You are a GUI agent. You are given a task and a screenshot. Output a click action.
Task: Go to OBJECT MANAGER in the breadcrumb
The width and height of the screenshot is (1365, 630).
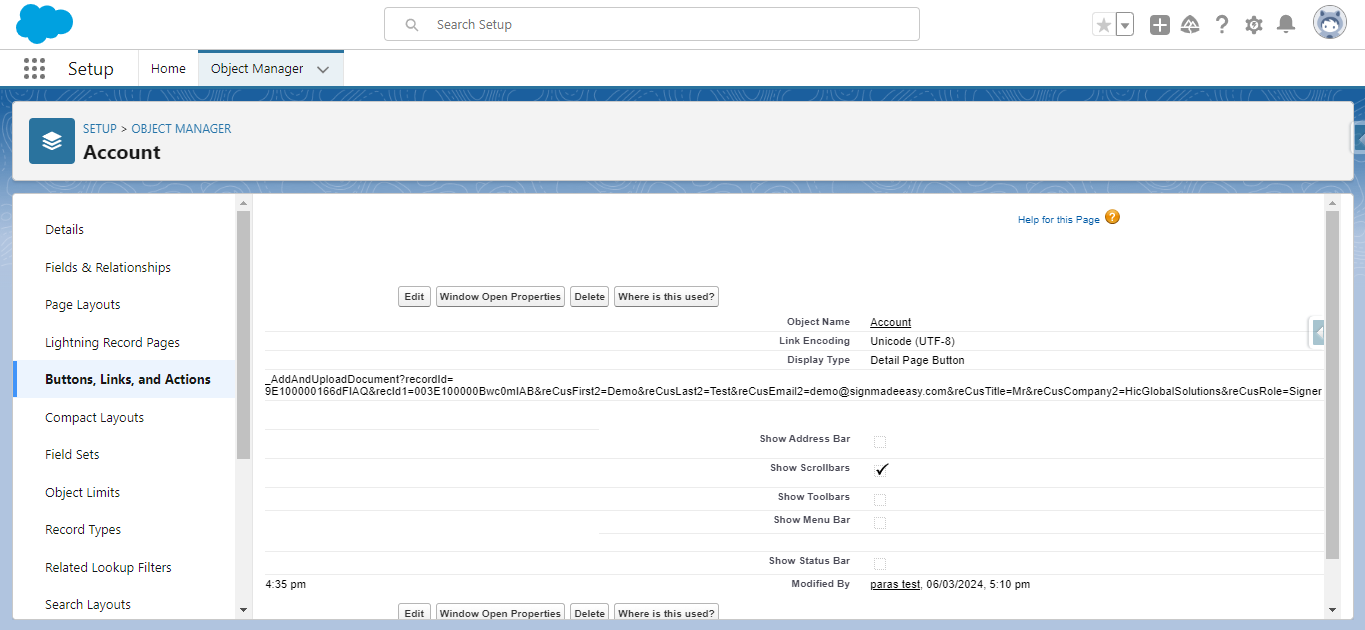coord(181,129)
